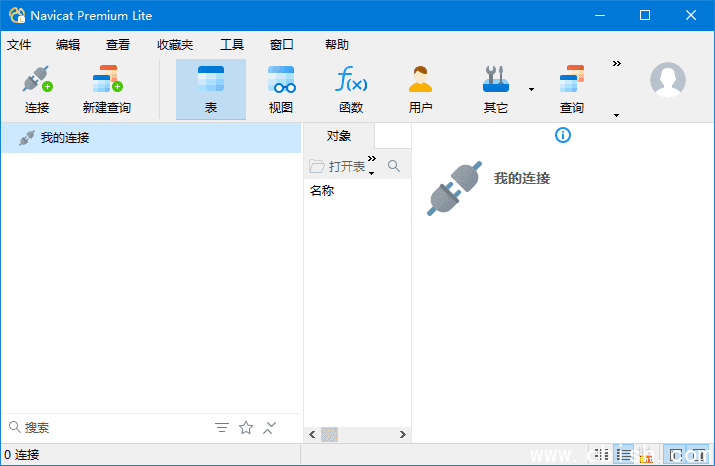Toggle the filter lines icon beside search

click(x=222, y=428)
